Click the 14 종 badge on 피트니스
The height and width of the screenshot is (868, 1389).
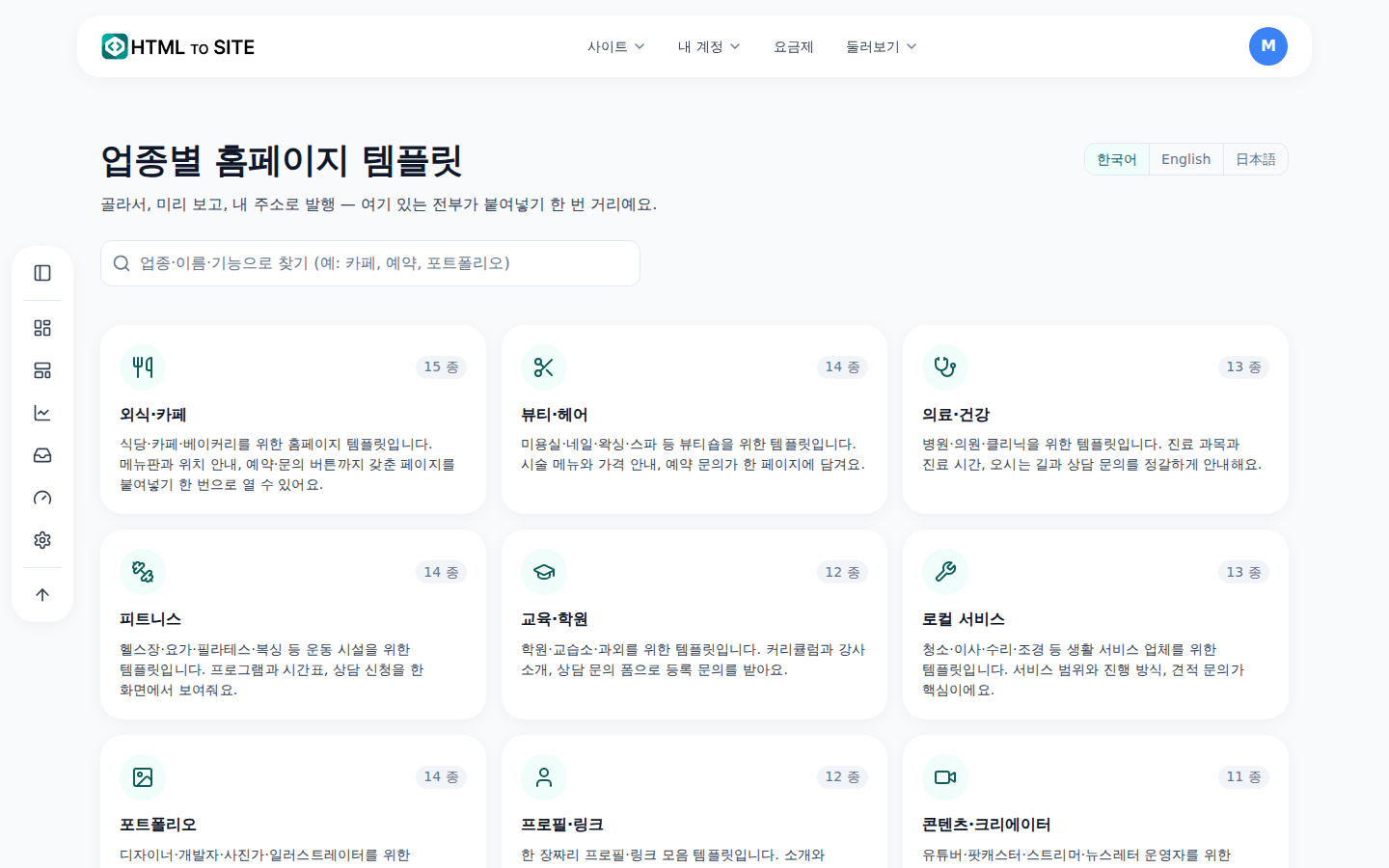442,572
